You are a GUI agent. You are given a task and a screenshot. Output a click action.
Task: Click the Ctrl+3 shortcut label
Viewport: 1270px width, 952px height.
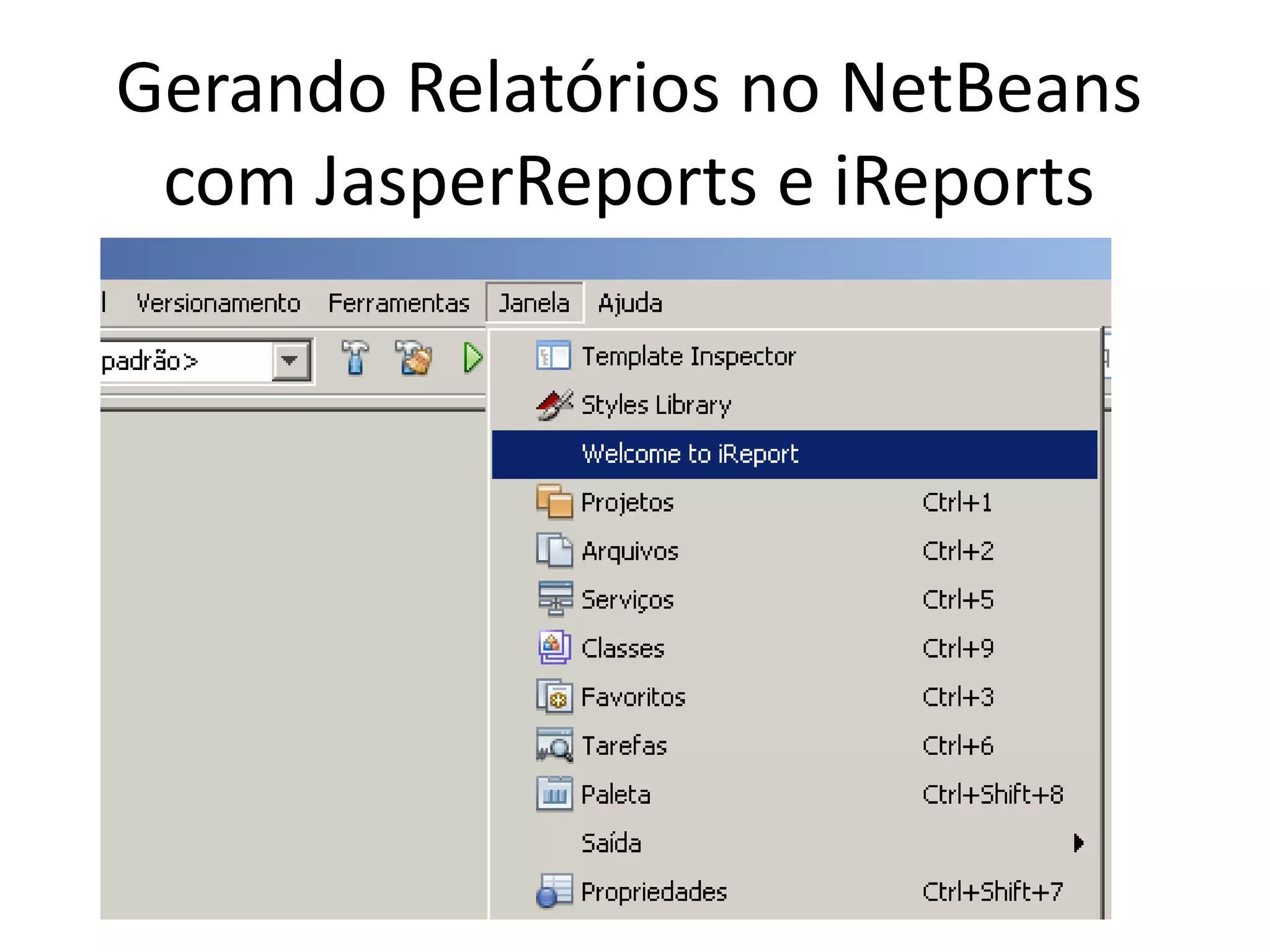(958, 697)
